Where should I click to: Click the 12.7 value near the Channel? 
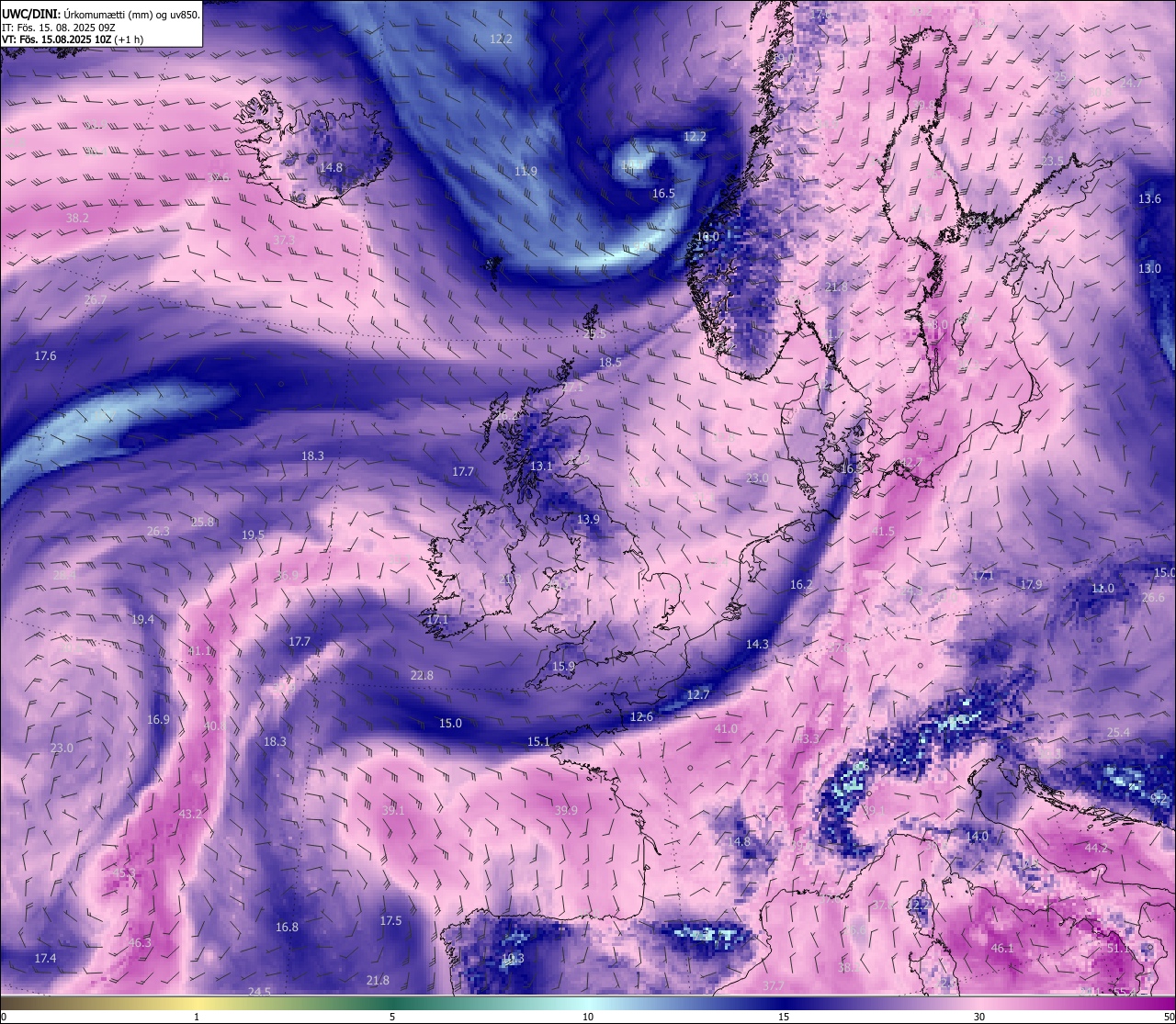click(698, 695)
